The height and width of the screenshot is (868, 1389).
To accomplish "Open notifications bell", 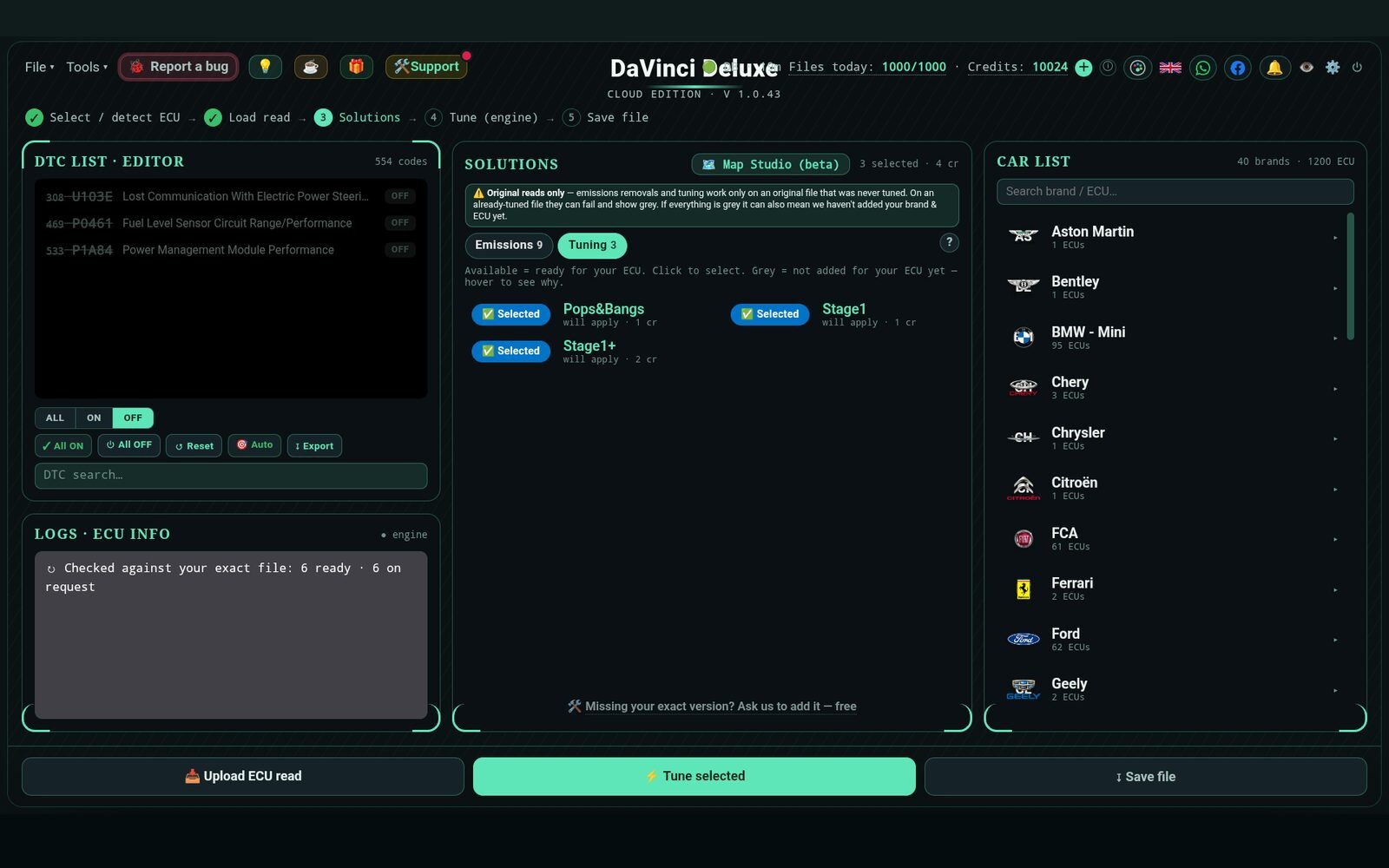I will (x=1274, y=67).
